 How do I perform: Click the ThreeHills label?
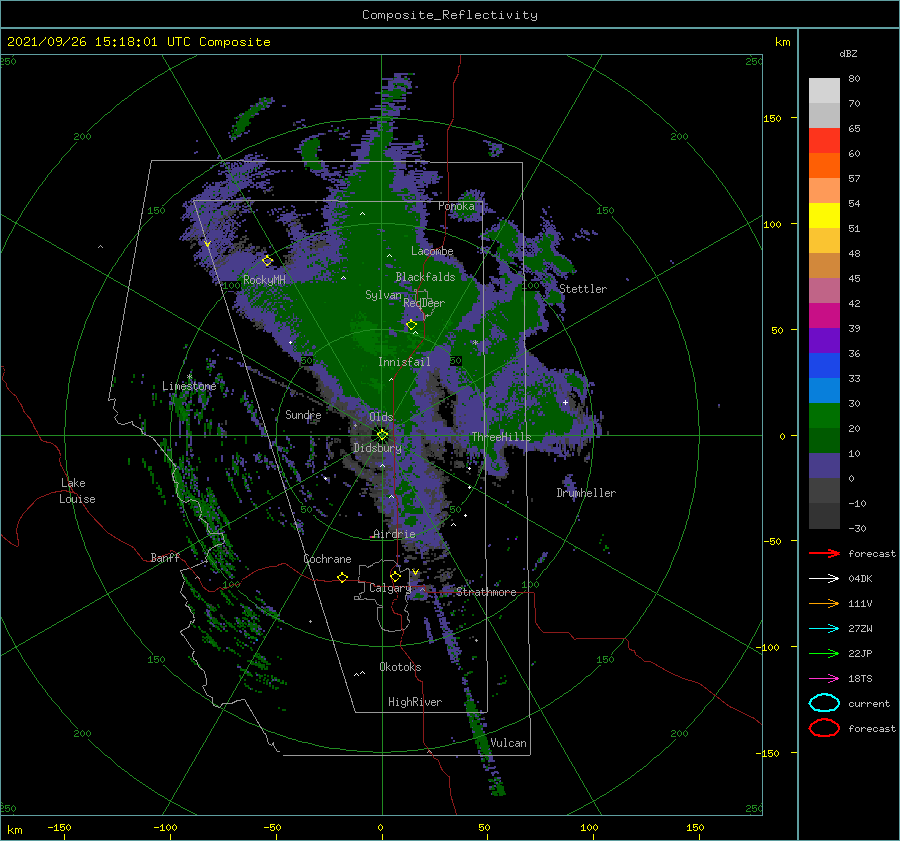click(502, 437)
